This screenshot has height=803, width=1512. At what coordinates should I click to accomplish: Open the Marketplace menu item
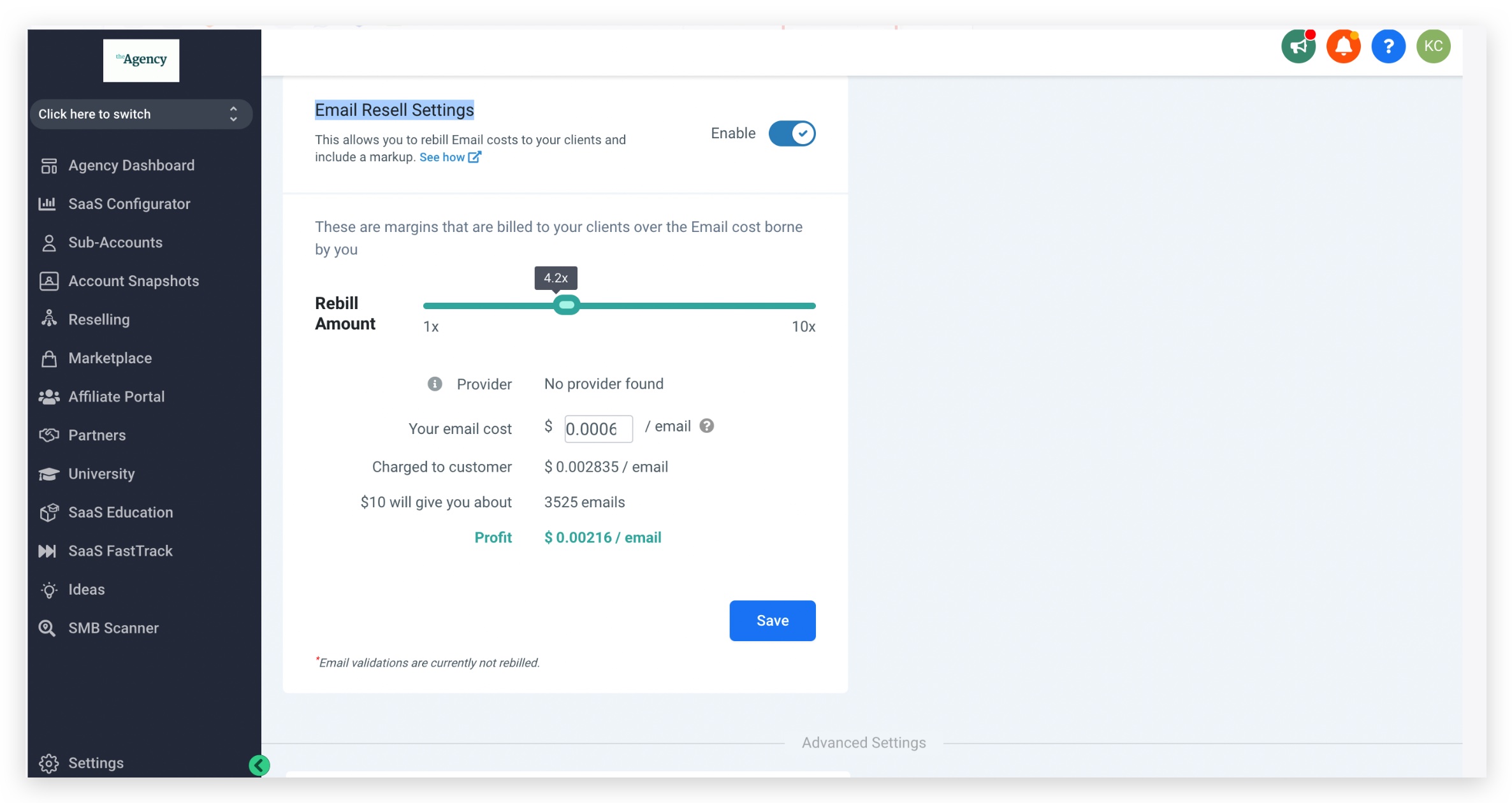pyautogui.click(x=110, y=358)
